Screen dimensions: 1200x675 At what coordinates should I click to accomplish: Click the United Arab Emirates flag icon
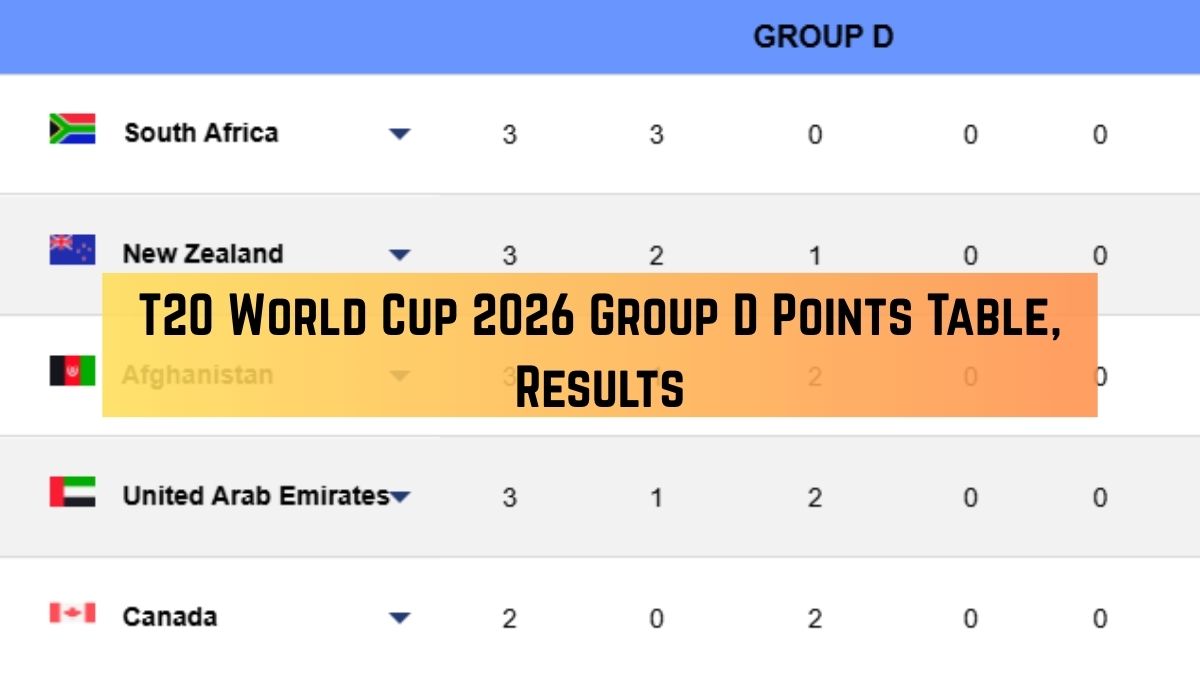(72, 492)
